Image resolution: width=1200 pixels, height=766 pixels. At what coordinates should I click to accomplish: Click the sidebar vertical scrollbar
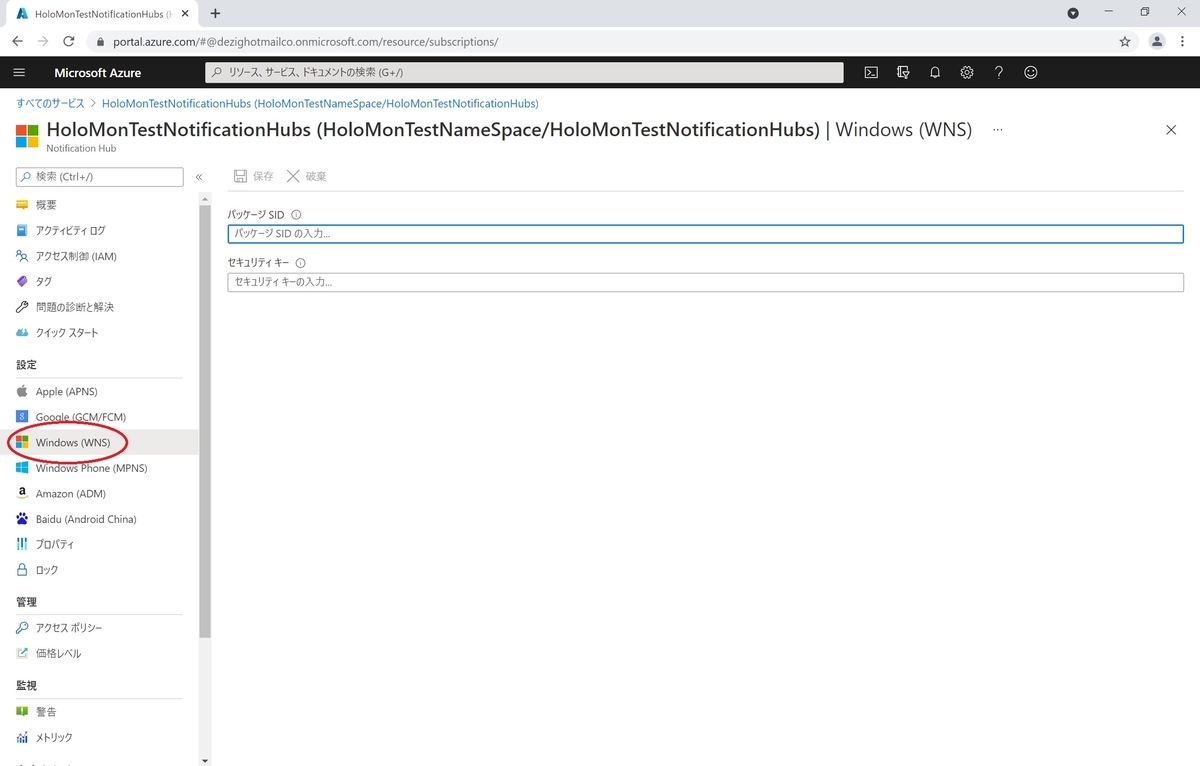coord(205,422)
